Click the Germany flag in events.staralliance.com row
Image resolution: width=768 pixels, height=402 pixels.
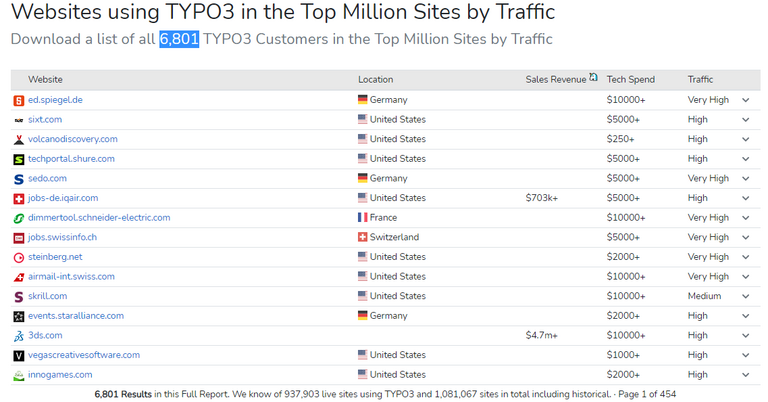pos(362,315)
